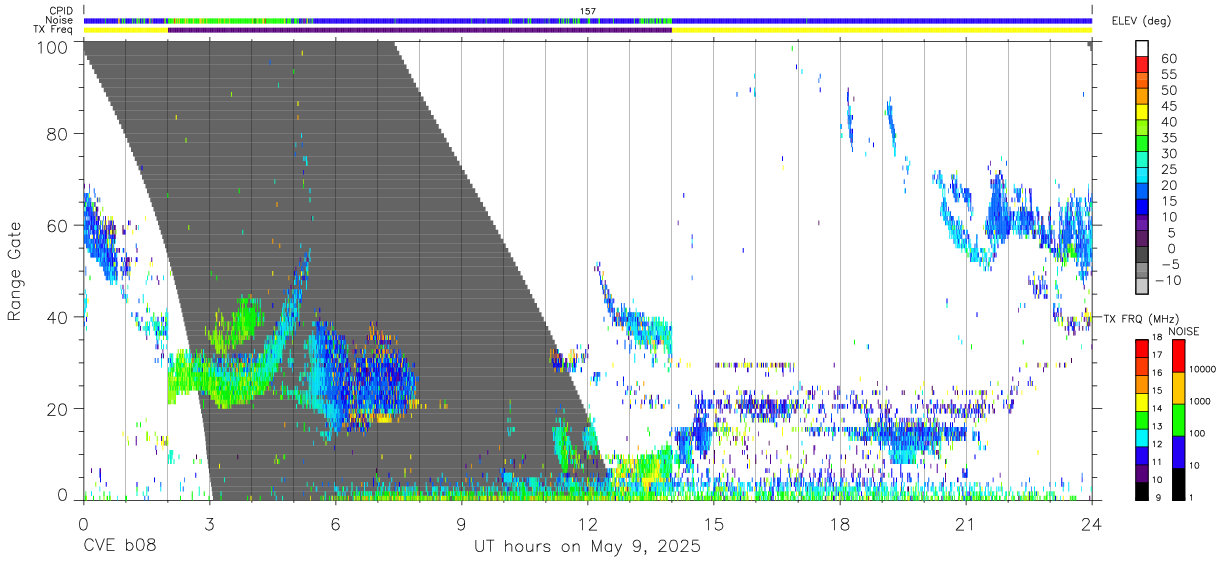Click the purple segment of the TX Freq bar
Viewport: 1228px width, 567px height.
[420, 30]
